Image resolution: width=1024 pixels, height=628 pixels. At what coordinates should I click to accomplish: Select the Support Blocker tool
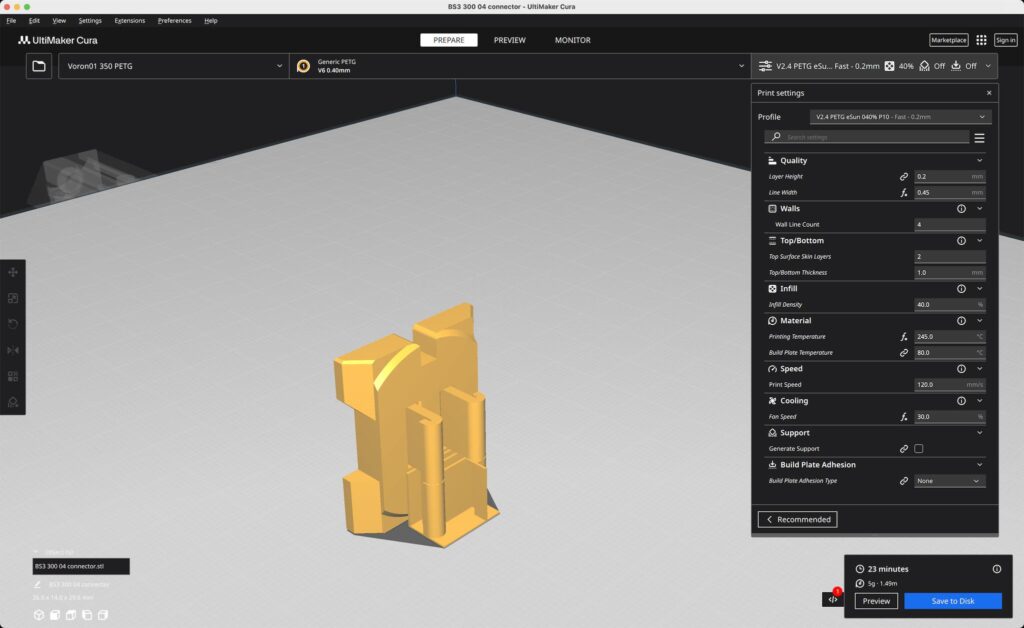[13, 402]
